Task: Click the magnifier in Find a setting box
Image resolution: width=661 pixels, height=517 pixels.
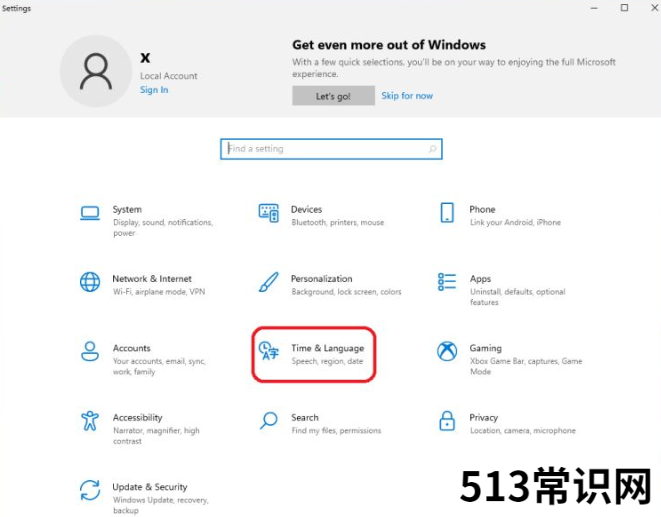Action: [x=432, y=149]
